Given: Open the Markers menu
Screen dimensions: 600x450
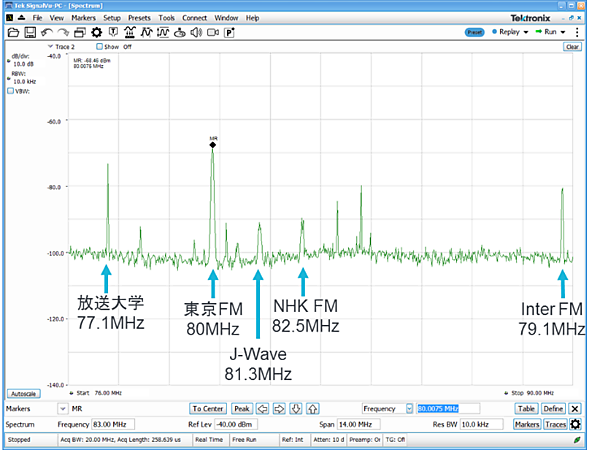Looking at the screenshot, I should coord(81,18).
